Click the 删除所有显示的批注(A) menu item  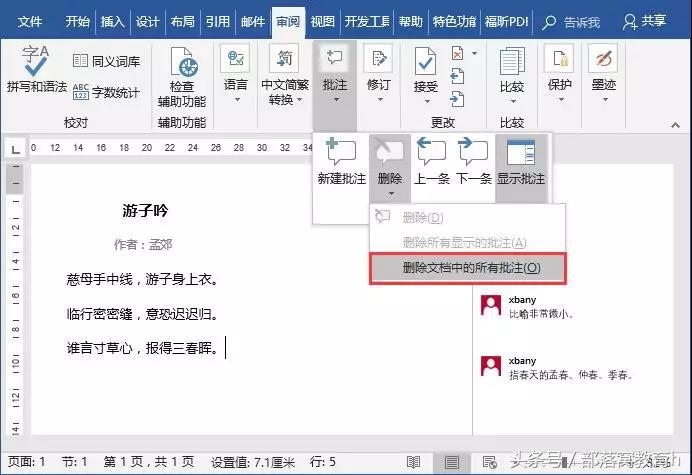(468, 242)
